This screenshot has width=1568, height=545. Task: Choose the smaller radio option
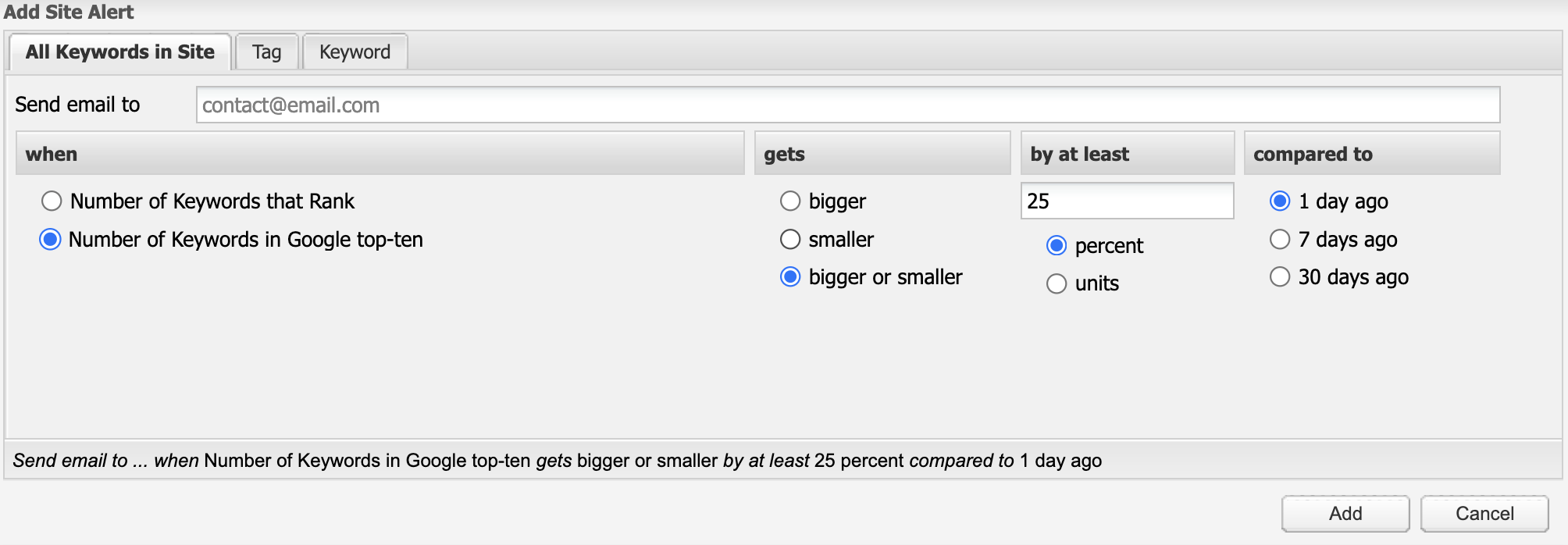click(x=790, y=240)
